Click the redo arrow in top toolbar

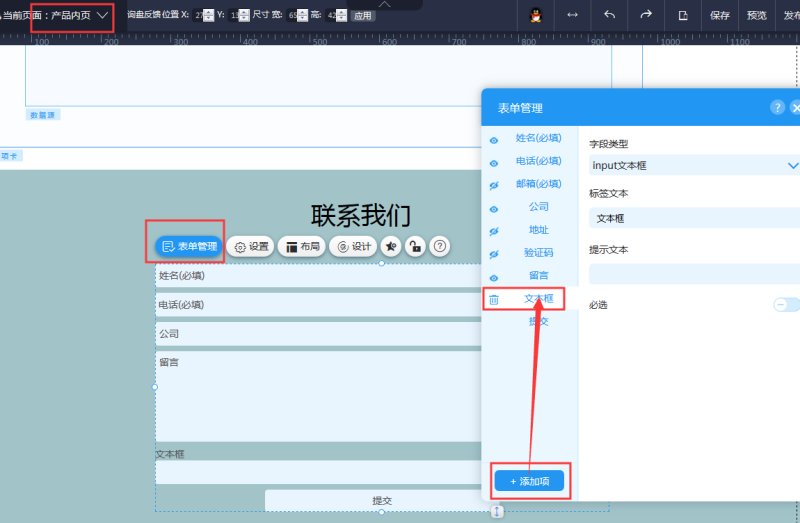tap(646, 15)
